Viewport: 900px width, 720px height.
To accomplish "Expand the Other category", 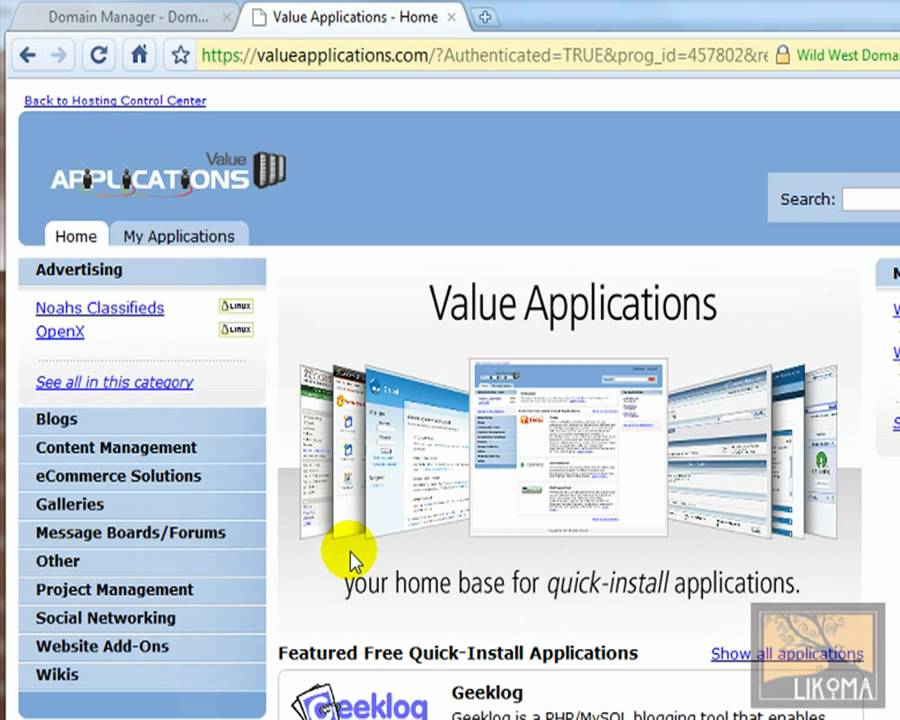I will tap(142, 562).
